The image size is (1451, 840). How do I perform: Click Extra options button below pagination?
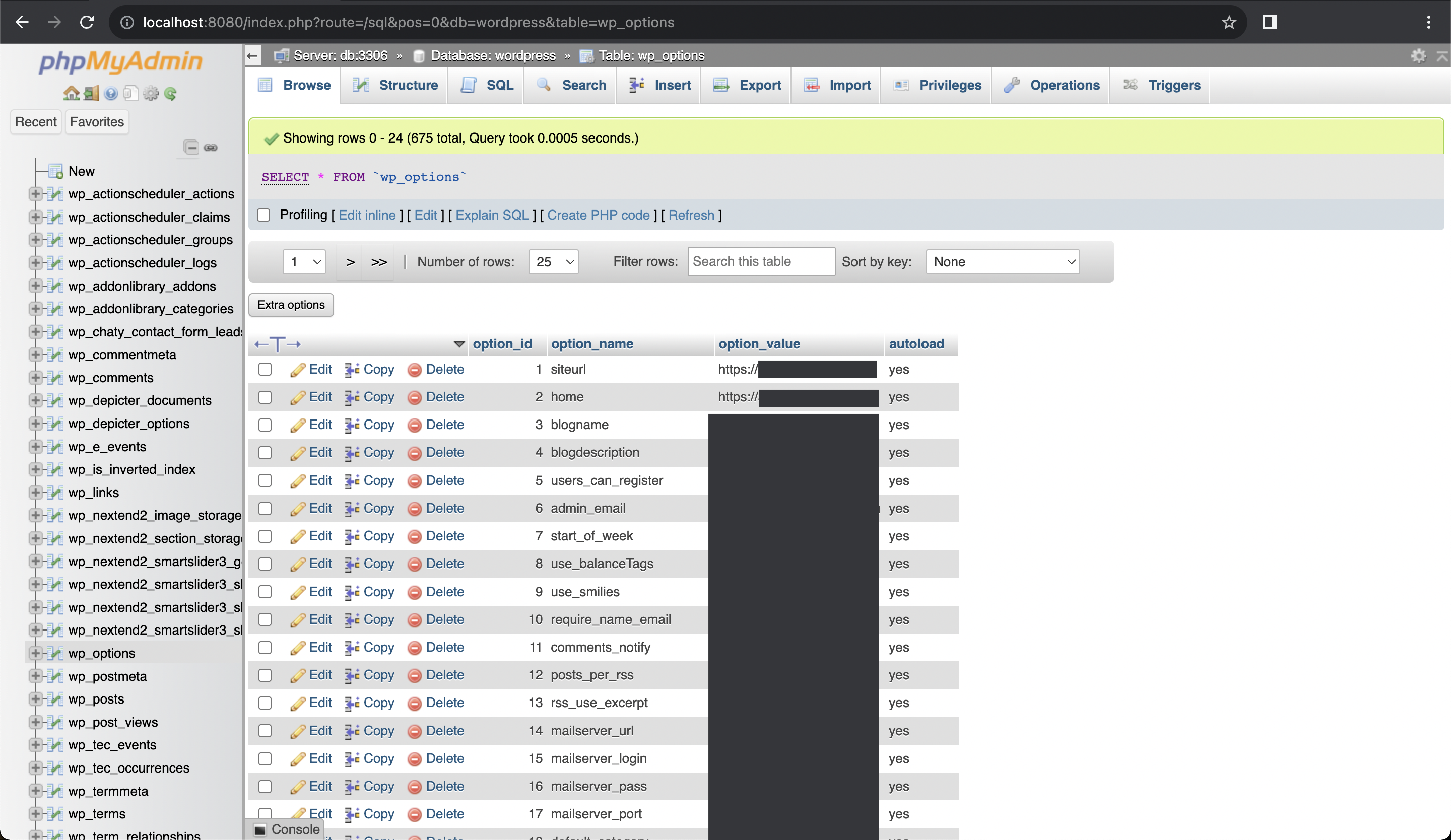point(291,304)
